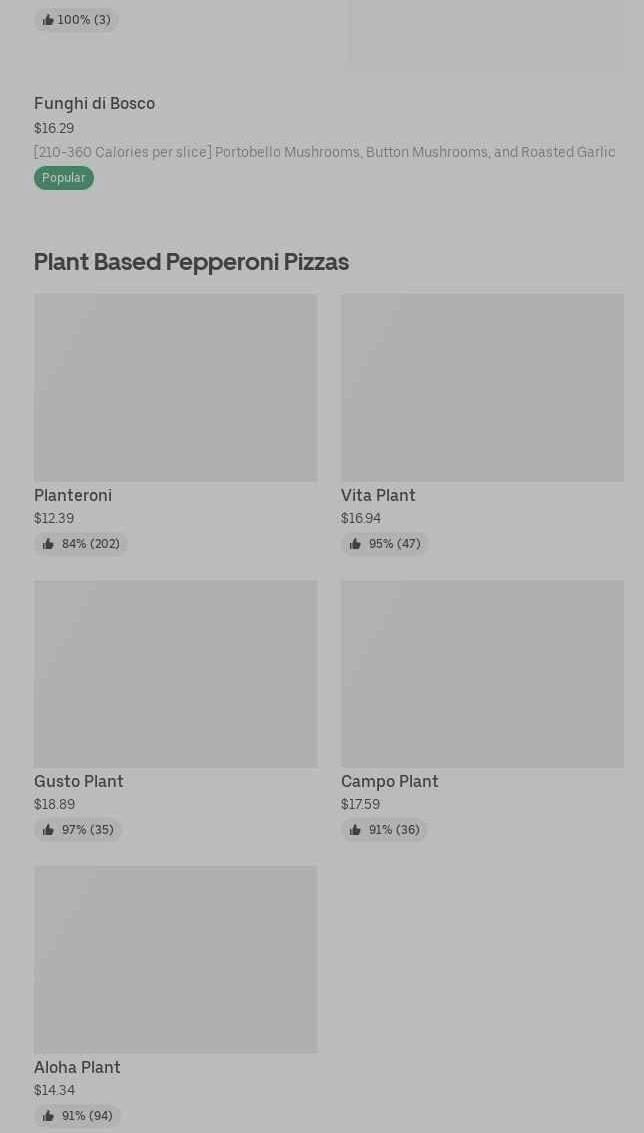Click the 100% (3) thumbs-up icon
This screenshot has height=1133, width=644.
[x=48, y=20]
